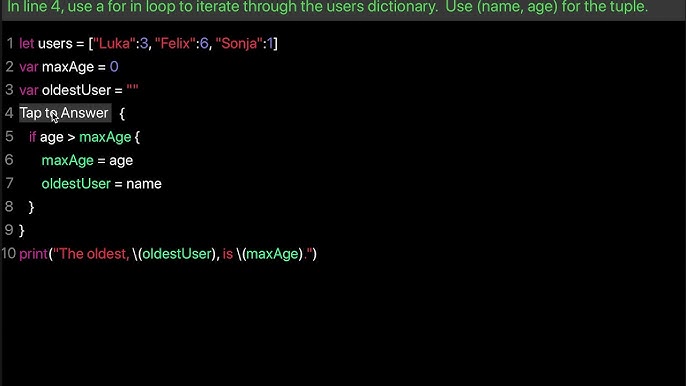686x386 pixels.
Task: Click the if keyword on line 5
Action: 32,137
